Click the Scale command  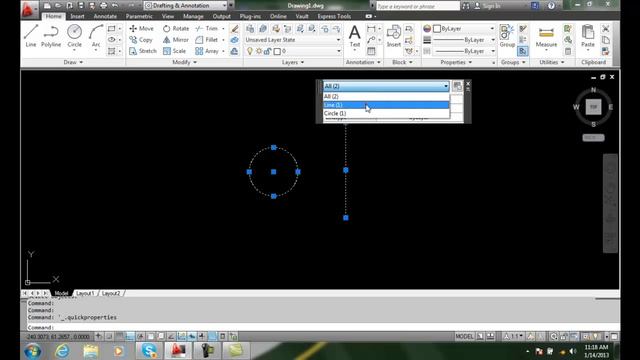[x=174, y=51]
